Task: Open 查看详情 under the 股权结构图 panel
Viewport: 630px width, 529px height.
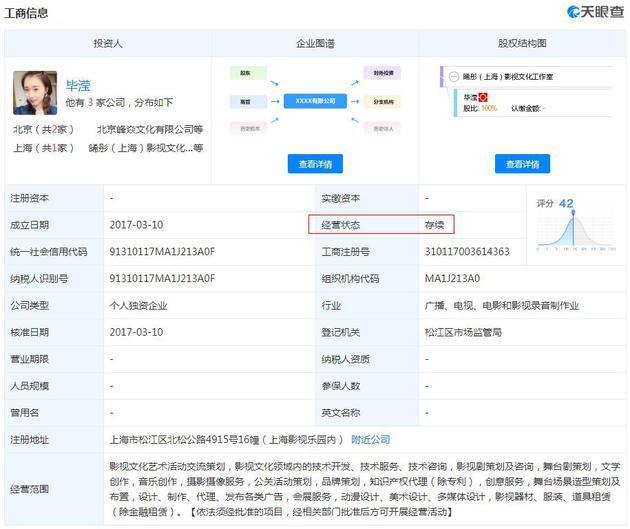Action: click(x=522, y=164)
